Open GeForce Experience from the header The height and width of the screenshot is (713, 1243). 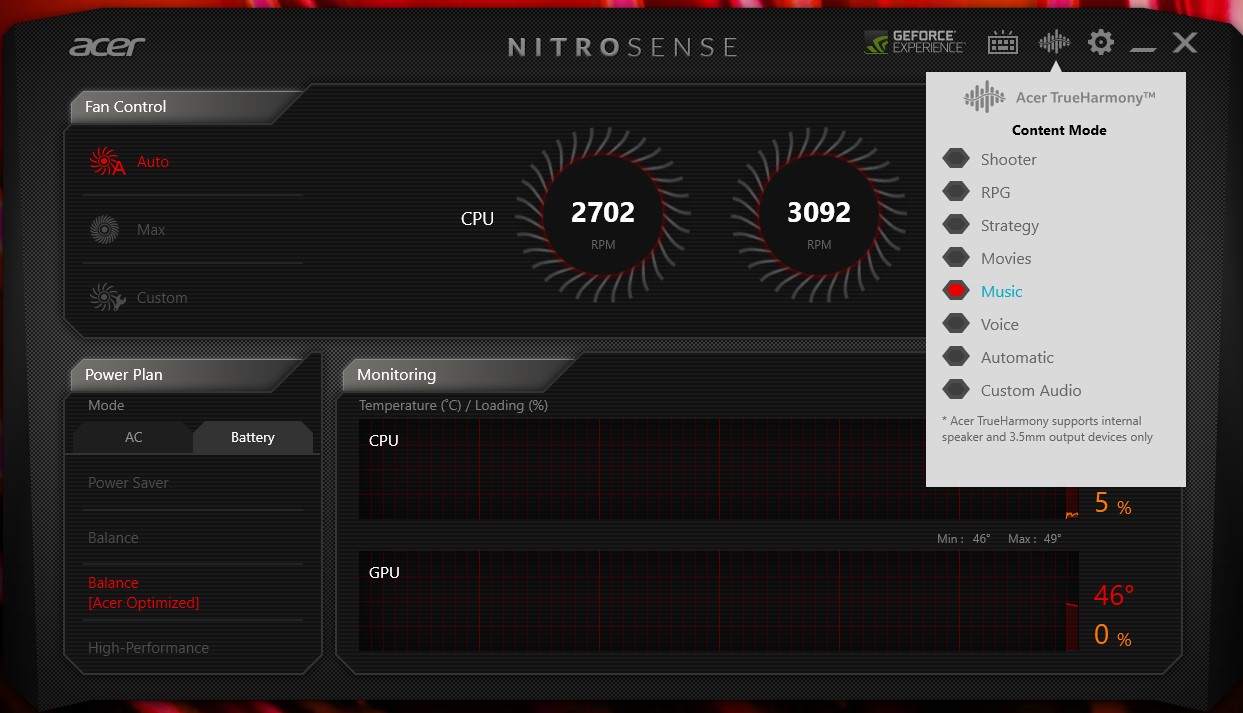point(914,42)
